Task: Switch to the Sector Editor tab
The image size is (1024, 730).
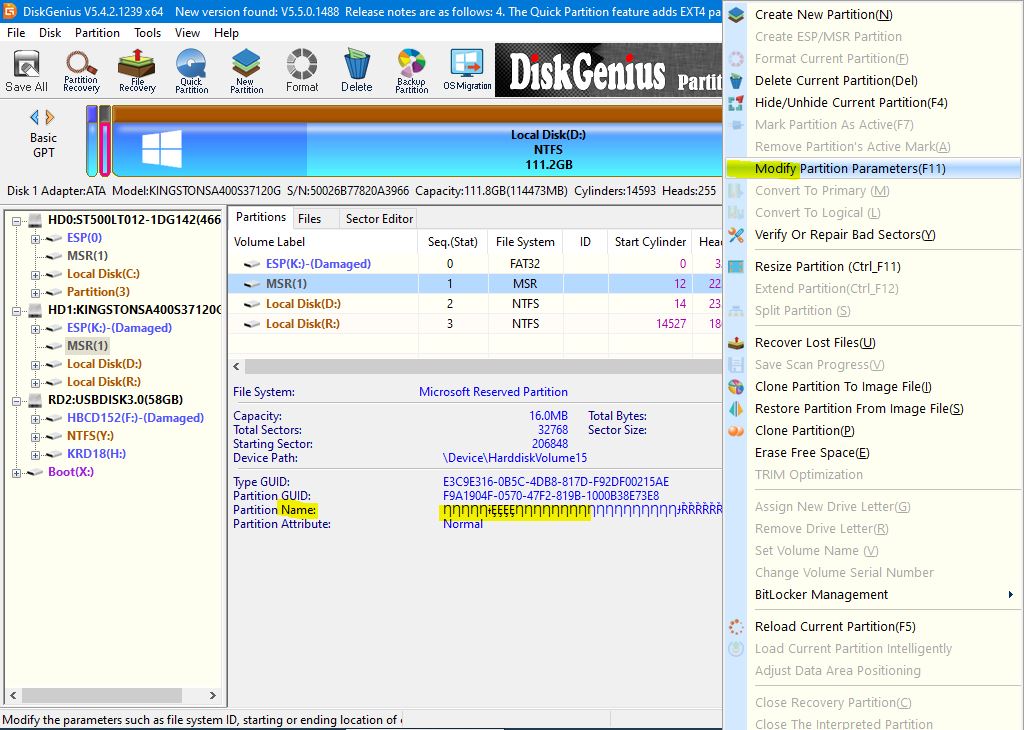Action: (x=379, y=219)
